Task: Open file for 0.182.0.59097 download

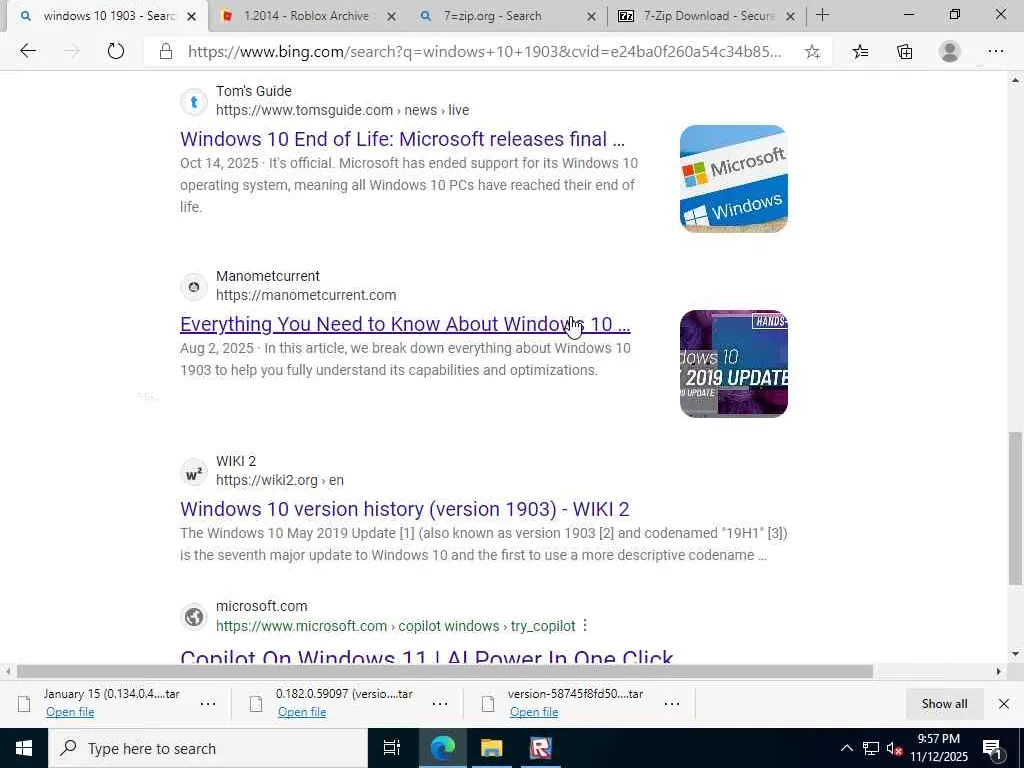Action: pos(302,712)
